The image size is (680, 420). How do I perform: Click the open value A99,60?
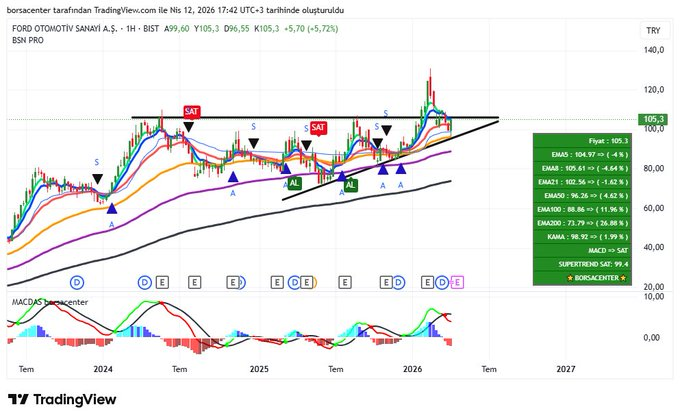177,29
